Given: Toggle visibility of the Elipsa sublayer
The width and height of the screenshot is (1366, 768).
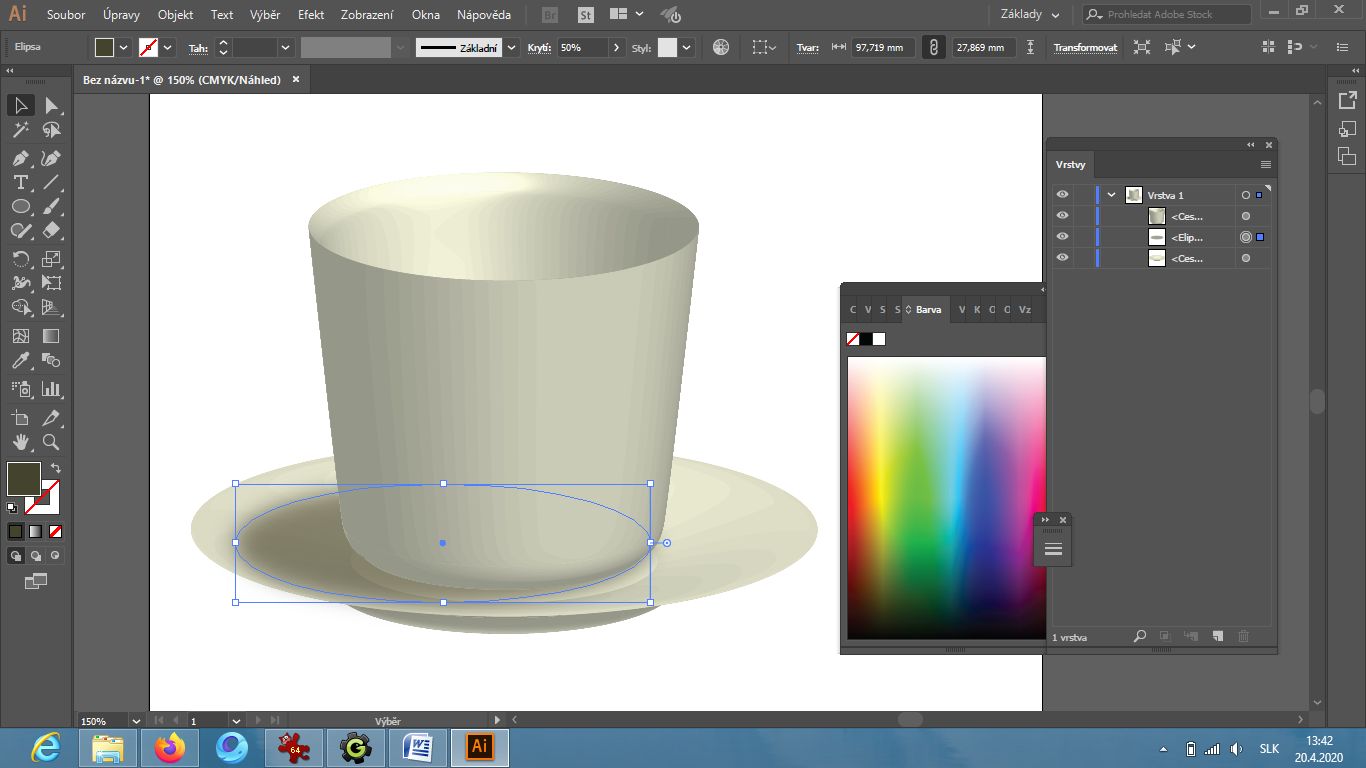Looking at the screenshot, I should [1062, 237].
